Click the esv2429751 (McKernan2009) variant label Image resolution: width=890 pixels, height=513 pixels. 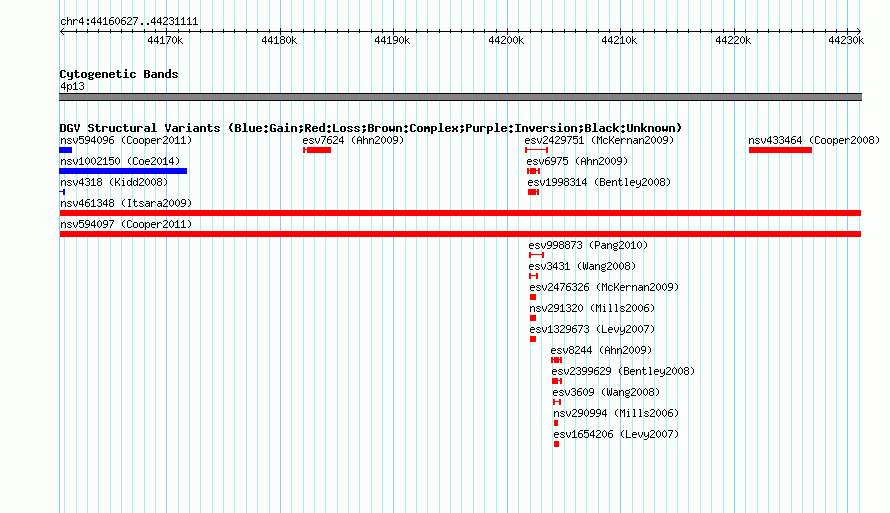(599, 140)
